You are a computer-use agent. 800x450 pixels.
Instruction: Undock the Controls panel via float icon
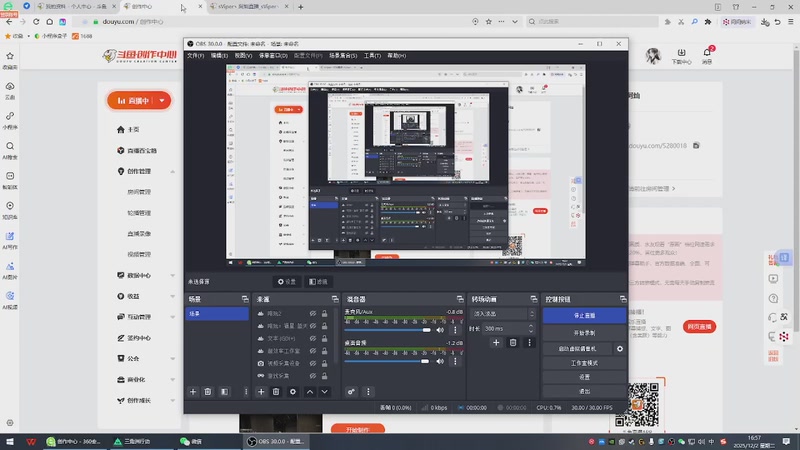tap(623, 299)
